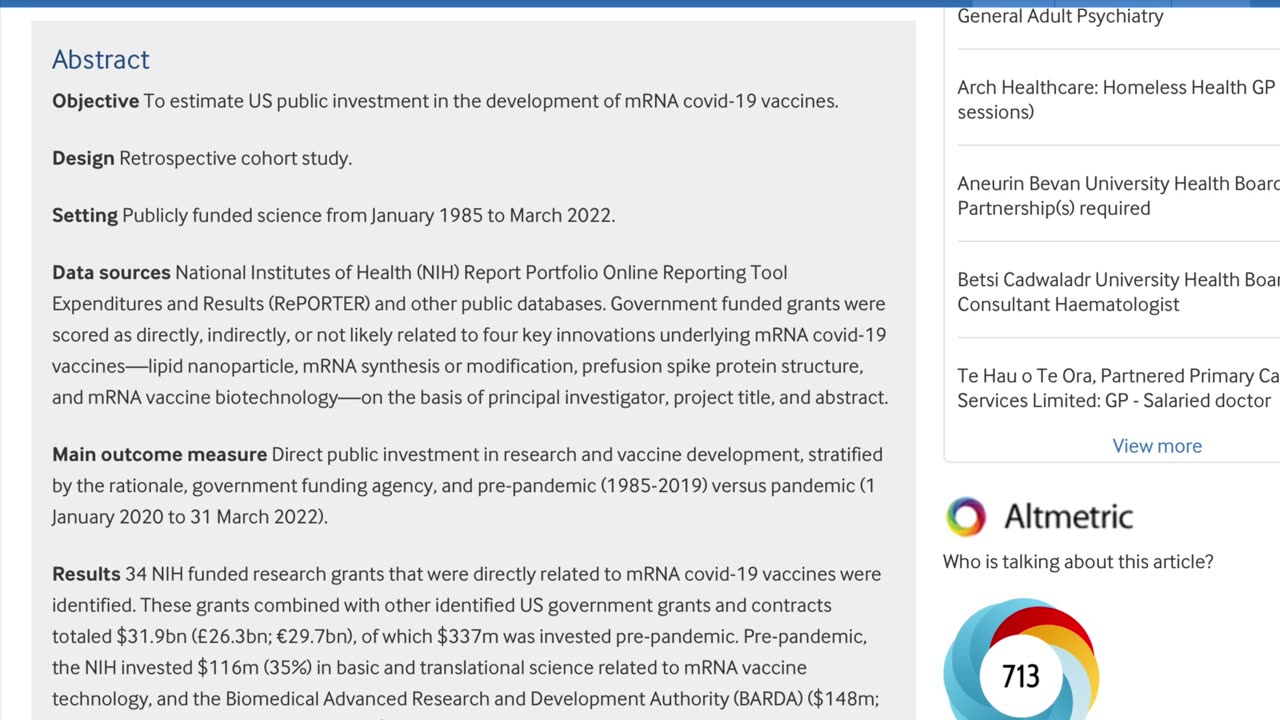This screenshot has width=1280, height=720.
Task: Click the Main outcome measure label
Action: 160,454
